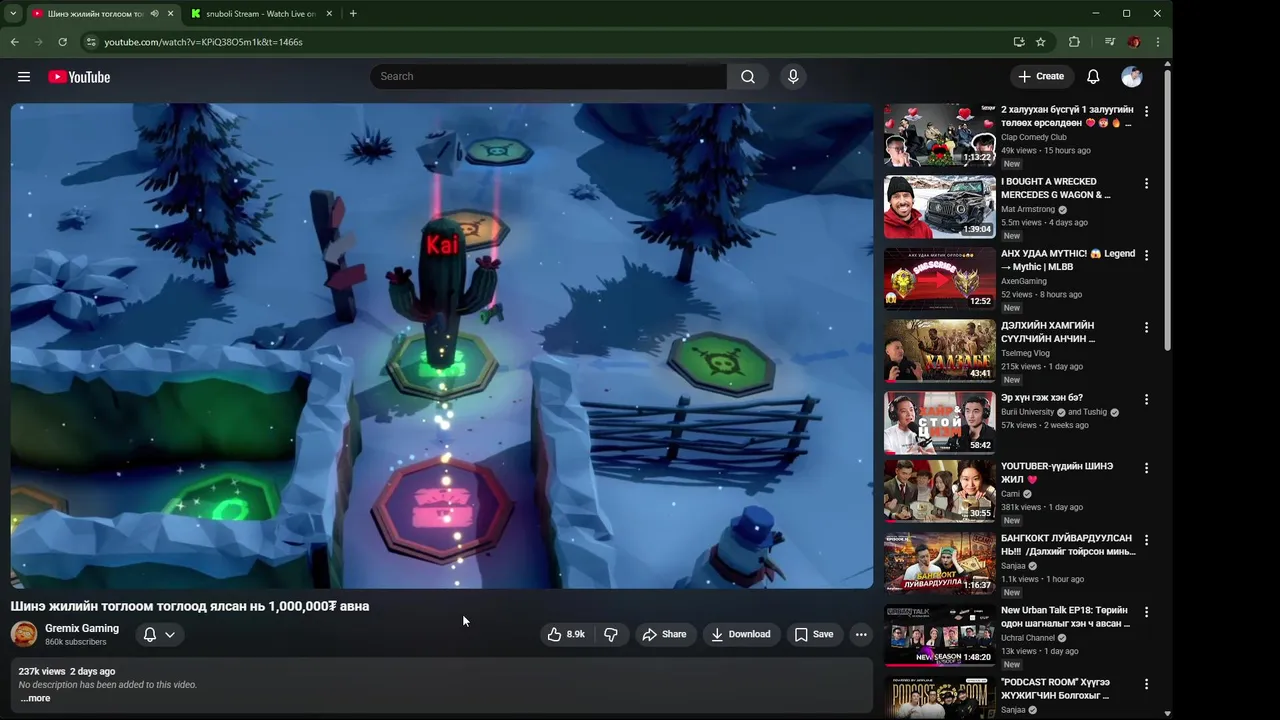Image resolution: width=1280 pixels, height=720 pixels.
Task: Download this video
Action: pyautogui.click(x=741, y=634)
